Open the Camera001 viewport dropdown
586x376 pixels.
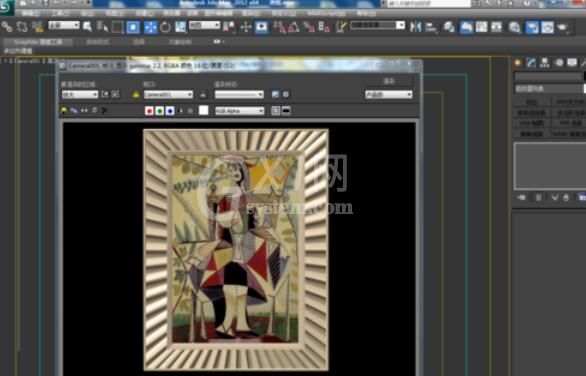[168, 95]
